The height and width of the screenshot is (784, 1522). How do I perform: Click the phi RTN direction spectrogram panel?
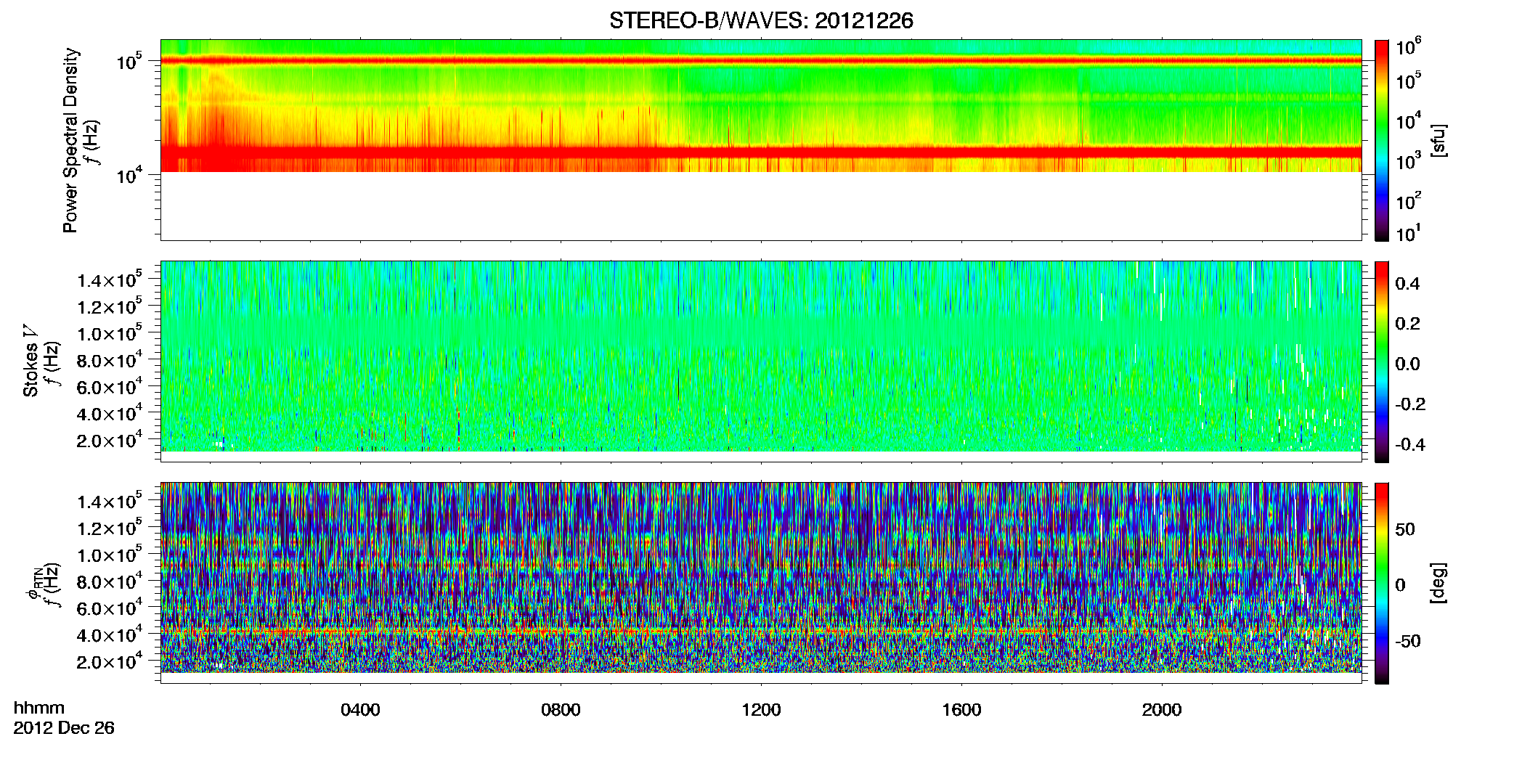coord(761,583)
